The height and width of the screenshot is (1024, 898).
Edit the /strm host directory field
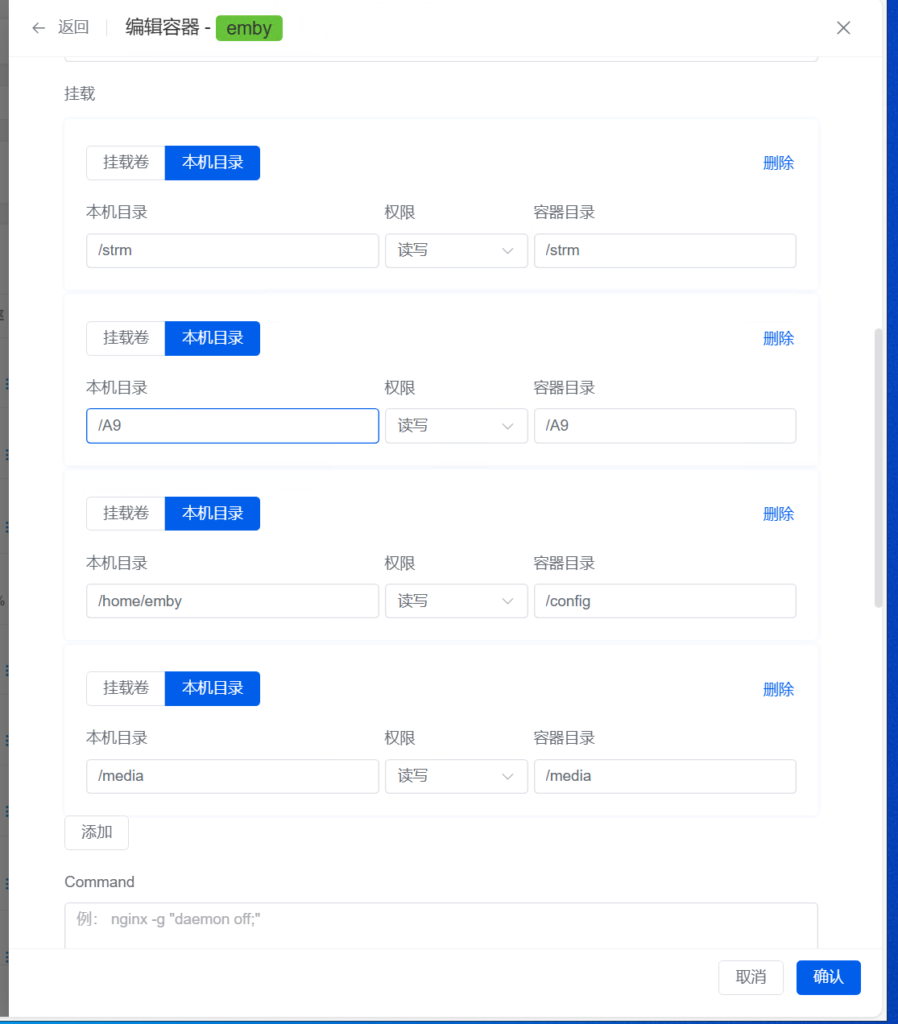[x=233, y=251]
